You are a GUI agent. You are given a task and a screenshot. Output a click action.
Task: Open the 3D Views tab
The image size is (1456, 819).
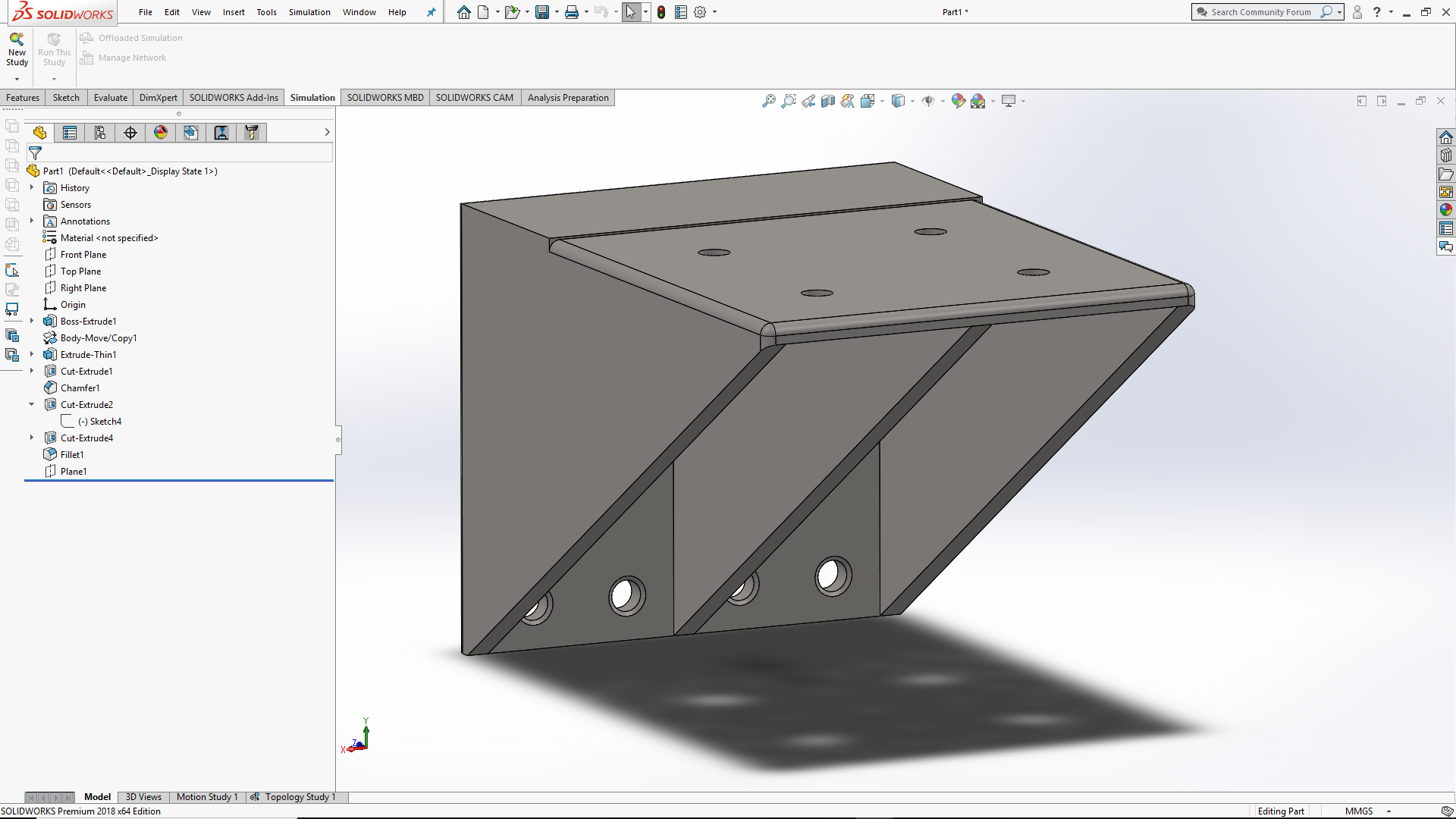(143, 797)
